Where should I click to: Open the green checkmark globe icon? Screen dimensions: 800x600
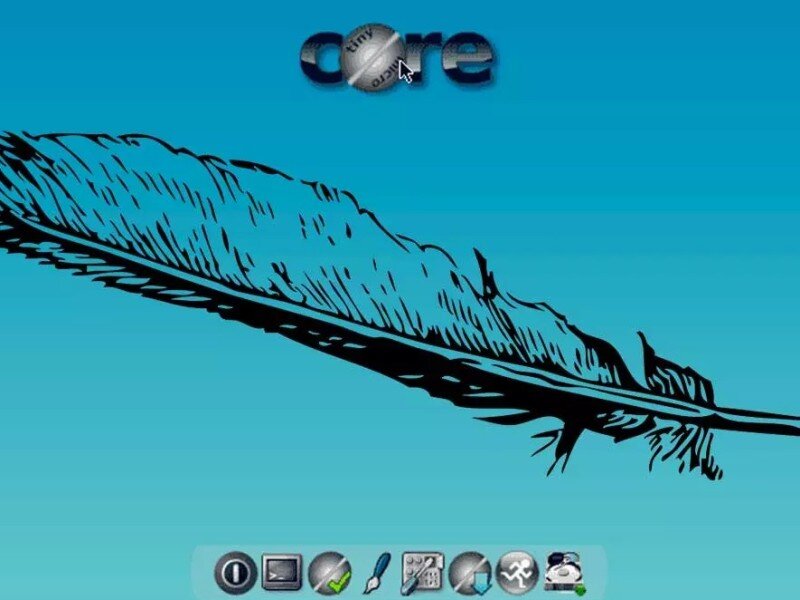pos(330,573)
